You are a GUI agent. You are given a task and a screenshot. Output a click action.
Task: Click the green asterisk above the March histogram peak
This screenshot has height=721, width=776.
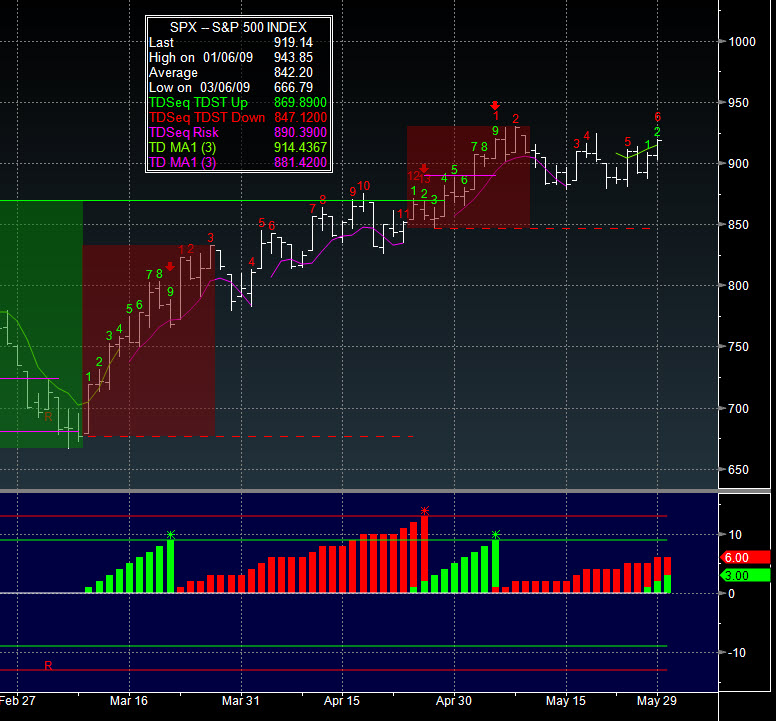point(171,534)
